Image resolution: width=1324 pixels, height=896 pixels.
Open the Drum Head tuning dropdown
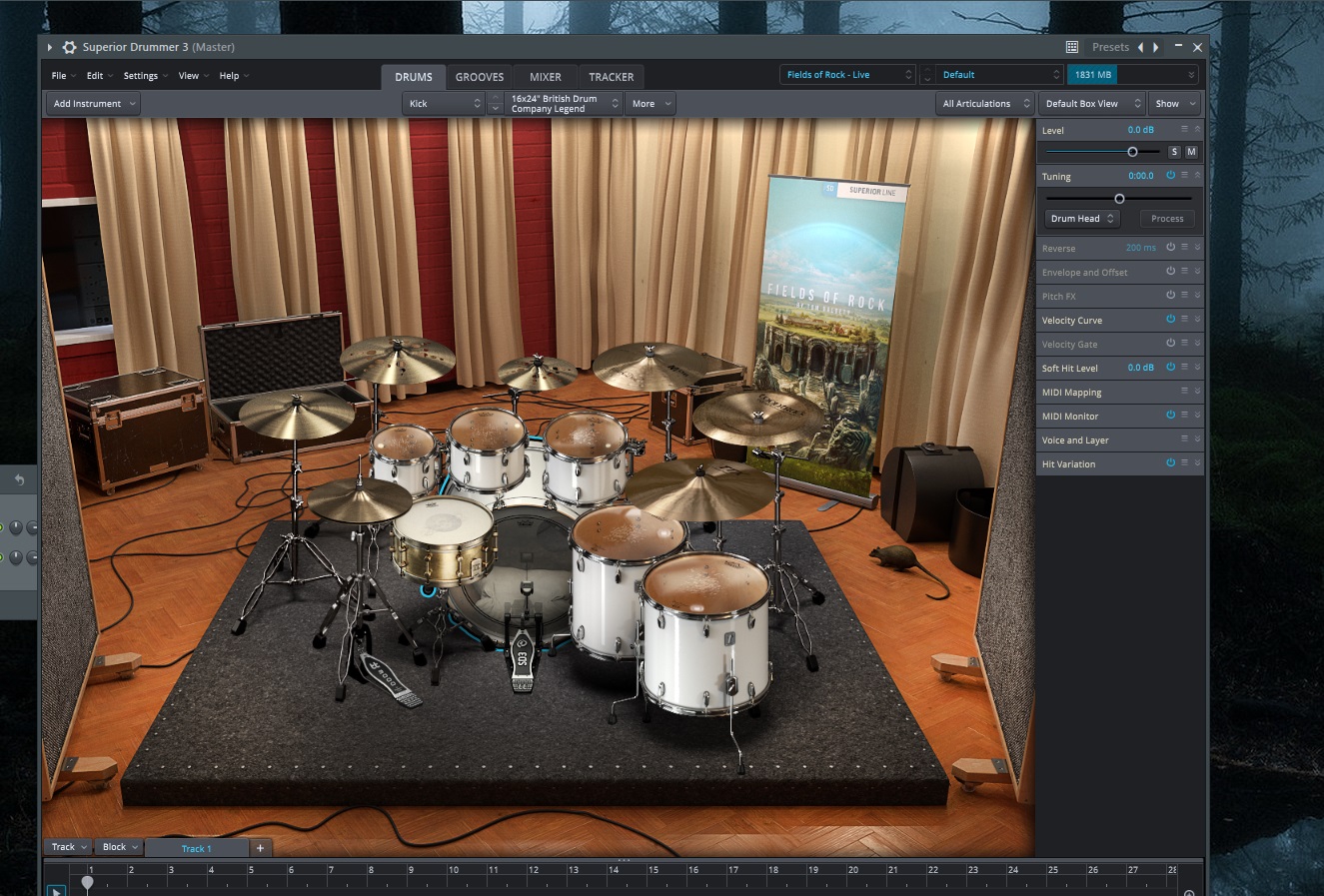[x=1082, y=219]
